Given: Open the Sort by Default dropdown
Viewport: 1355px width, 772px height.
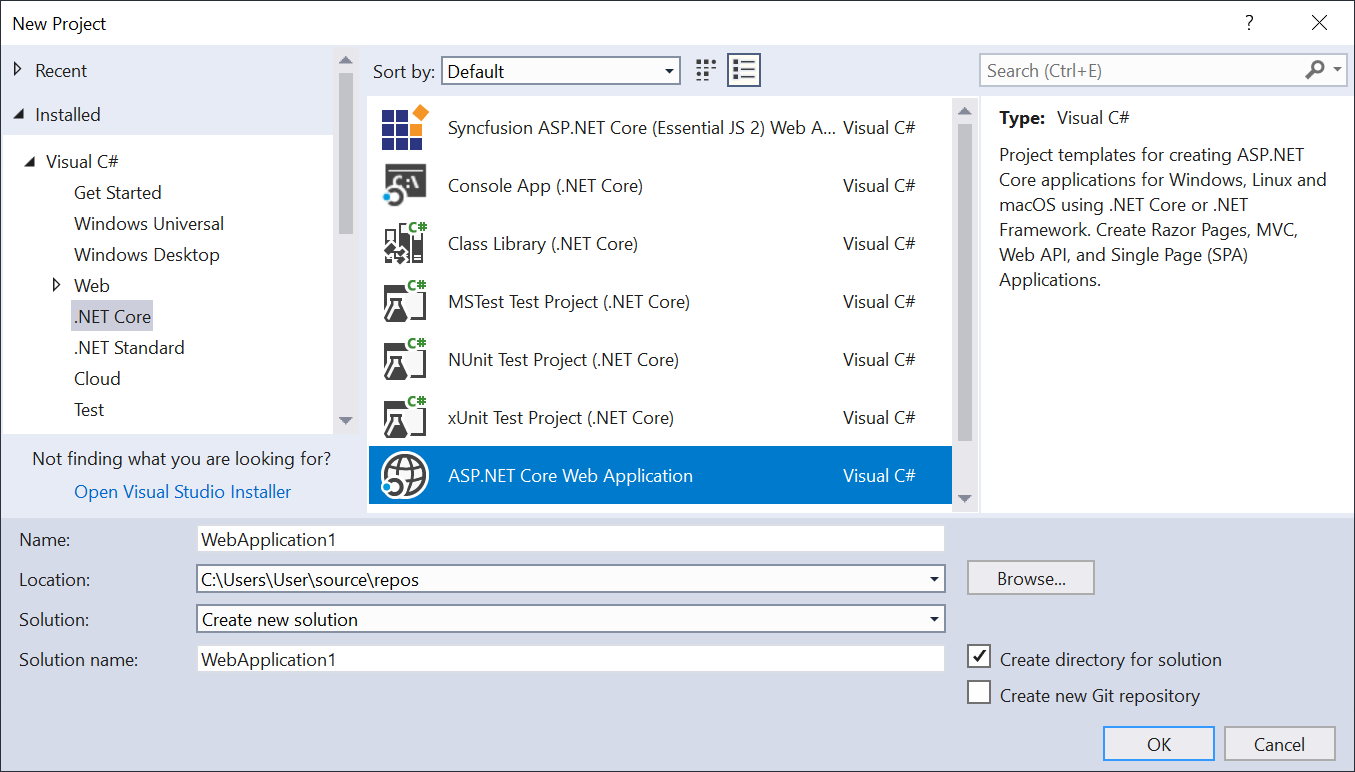Looking at the screenshot, I should pos(561,71).
